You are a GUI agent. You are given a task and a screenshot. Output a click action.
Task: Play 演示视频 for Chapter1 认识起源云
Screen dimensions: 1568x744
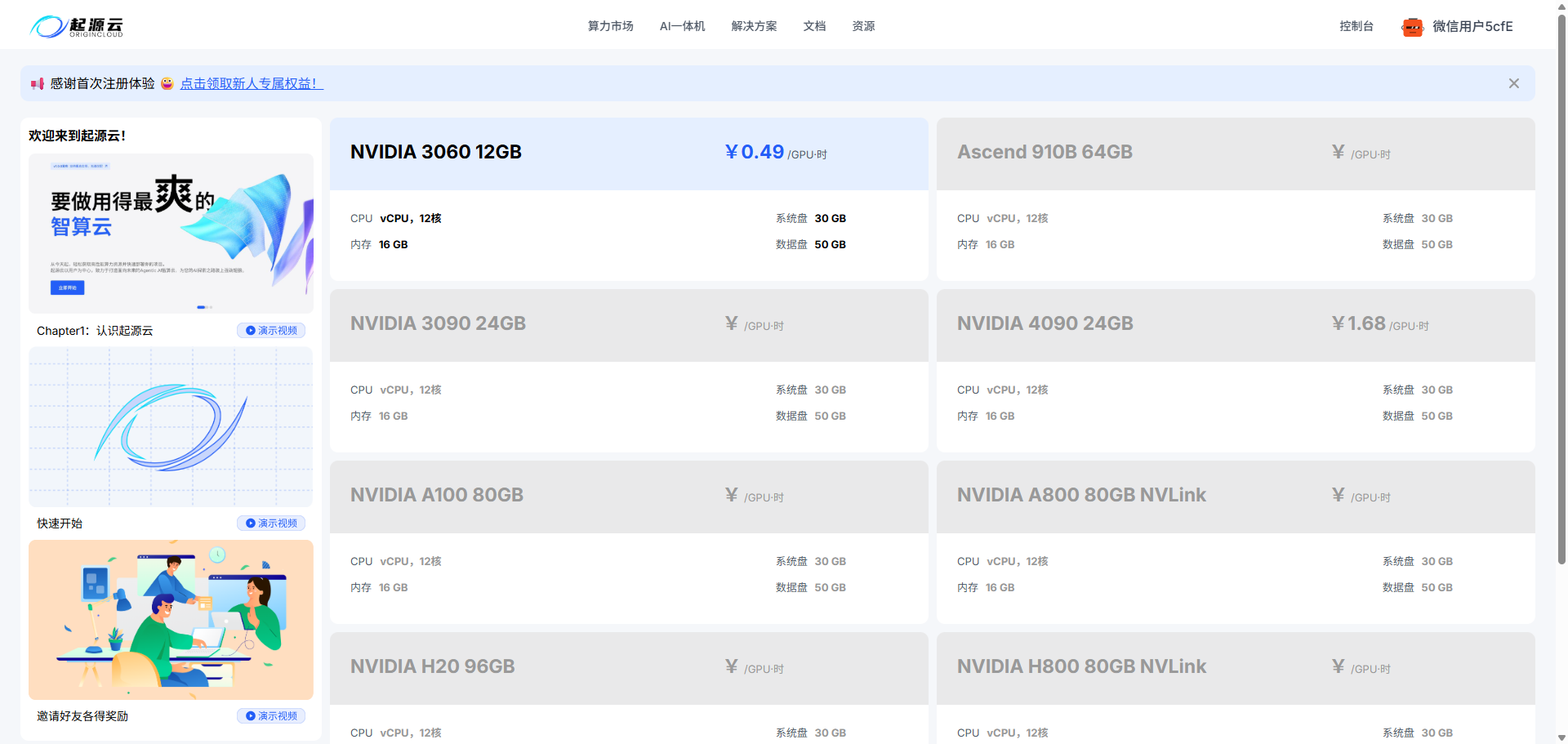tap(272, 331)
